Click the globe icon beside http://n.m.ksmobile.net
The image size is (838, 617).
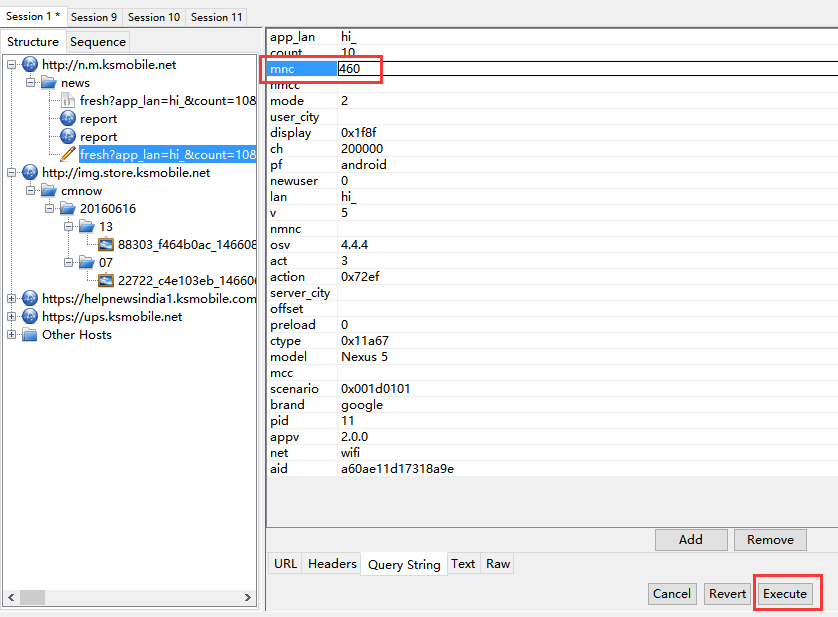tap(30, 65)
